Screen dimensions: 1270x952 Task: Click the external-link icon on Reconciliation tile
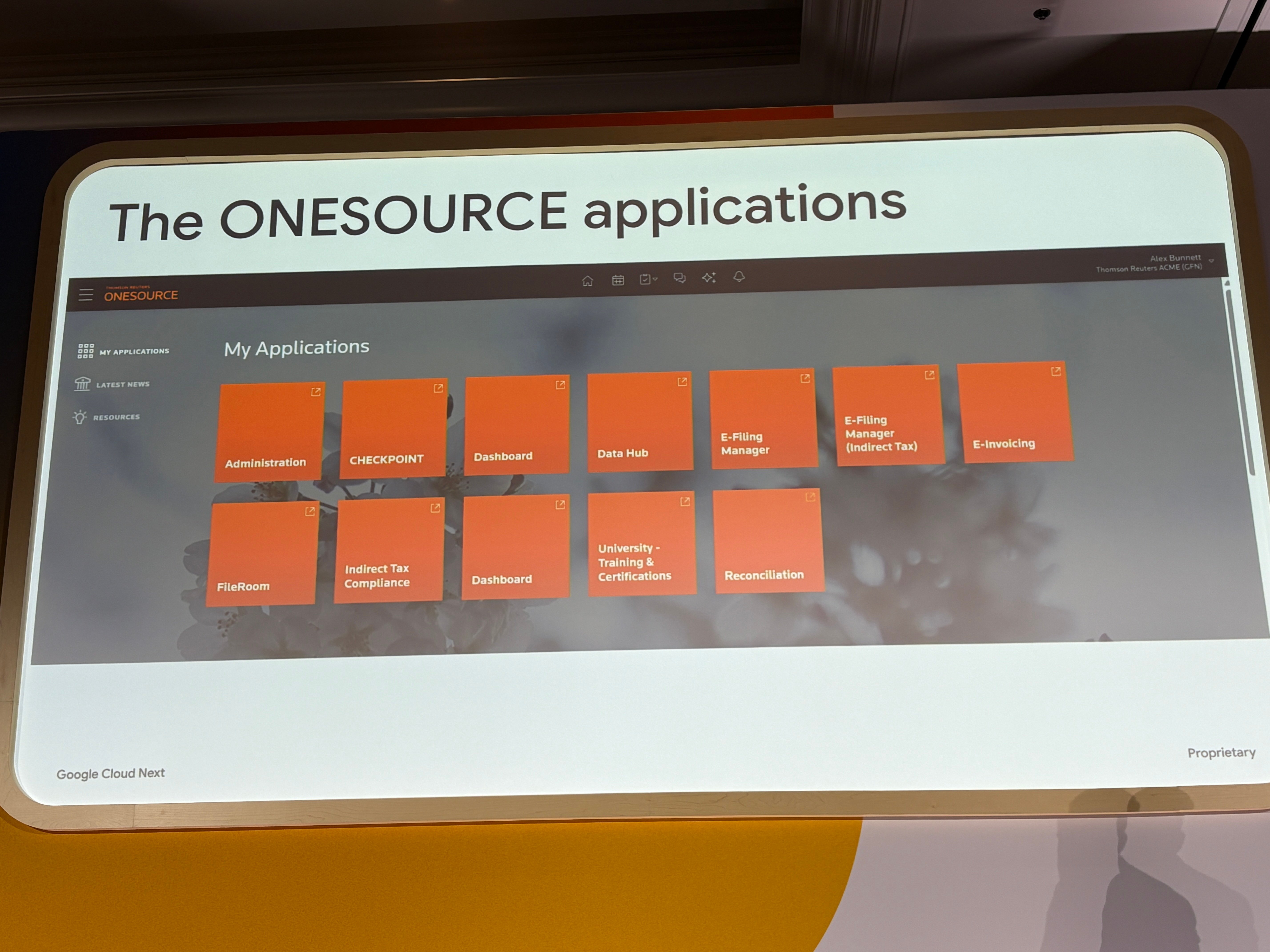pos(811,497)
